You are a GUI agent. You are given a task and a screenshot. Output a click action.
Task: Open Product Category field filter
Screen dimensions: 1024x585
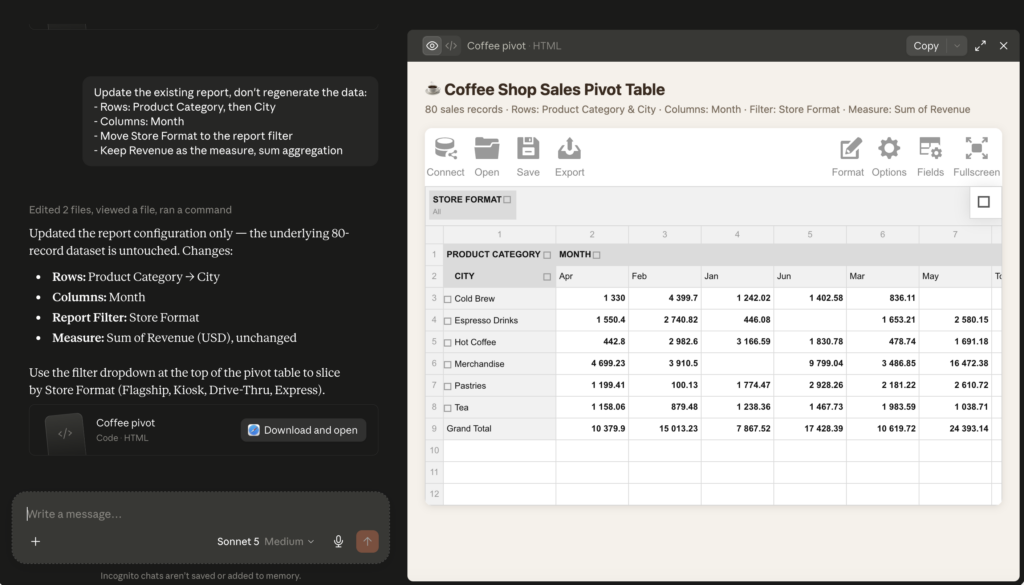coord(547,255)
